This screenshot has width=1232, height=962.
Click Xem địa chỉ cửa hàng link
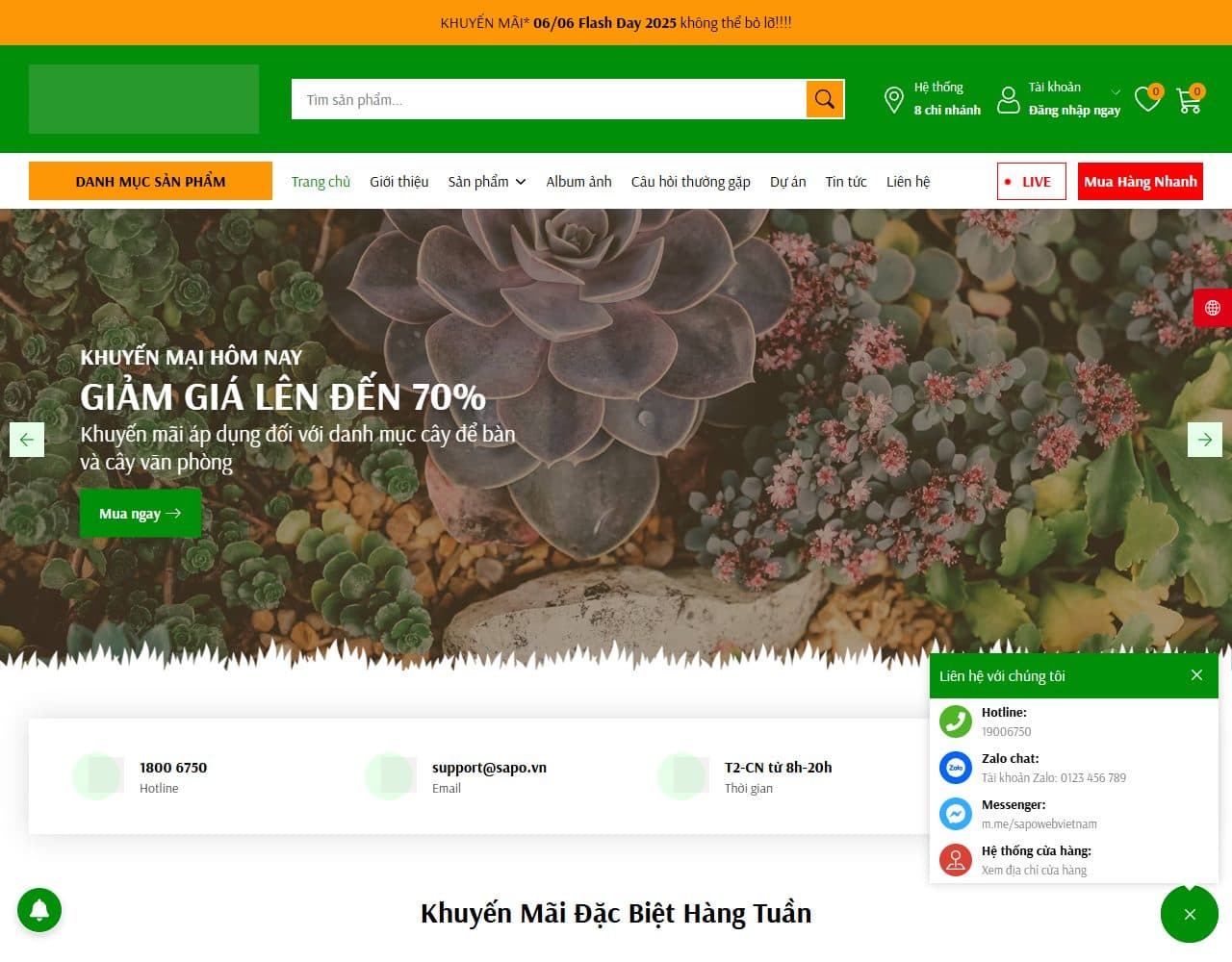[x=1034, y=871]
